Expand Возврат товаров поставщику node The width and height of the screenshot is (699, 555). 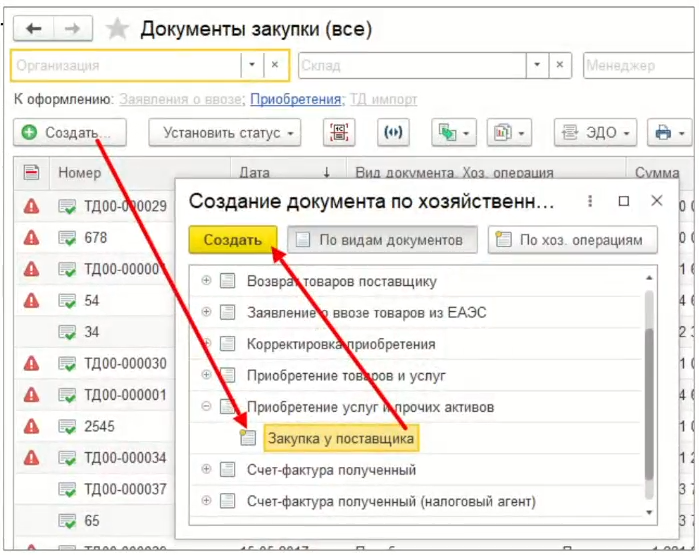[206, 280]
